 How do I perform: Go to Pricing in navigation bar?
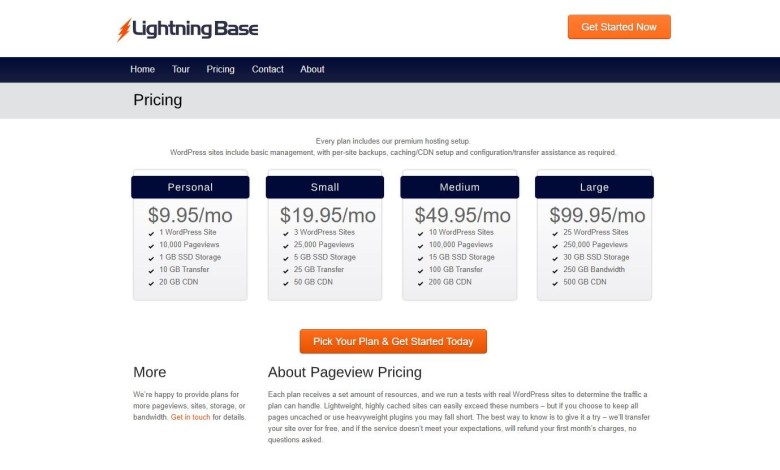pos(220,70)
